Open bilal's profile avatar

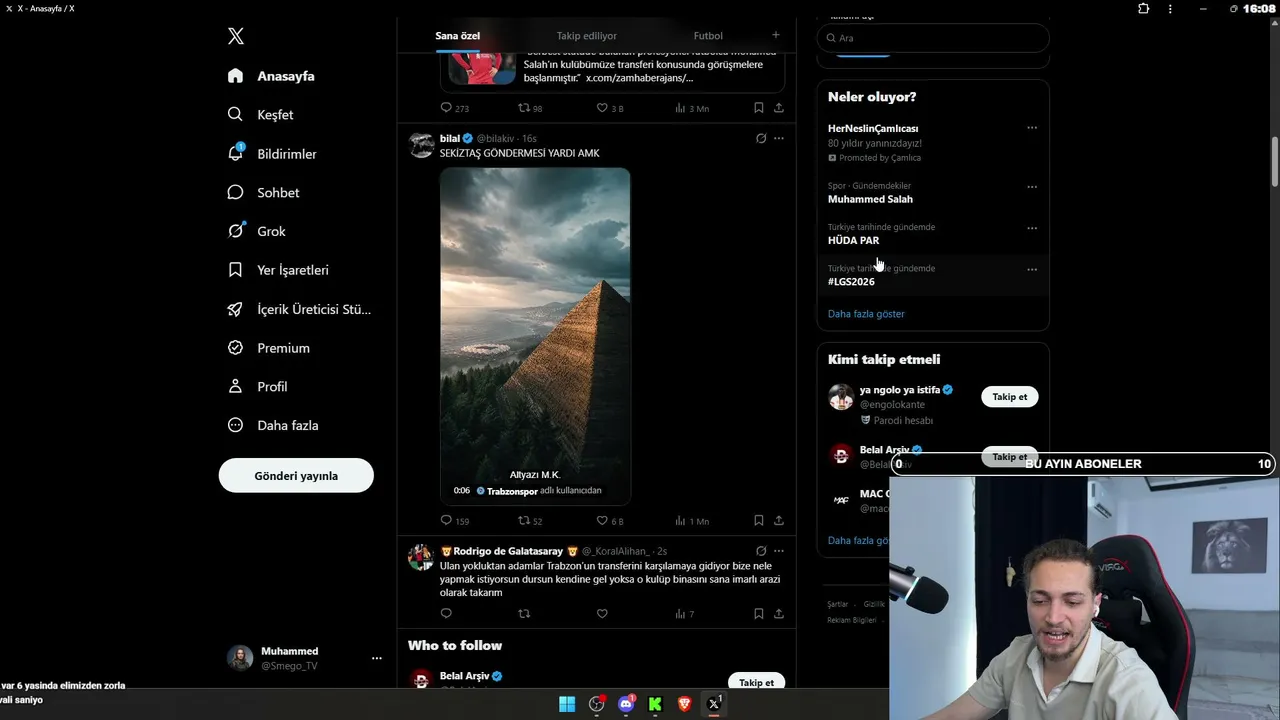(x=422, y=145)
